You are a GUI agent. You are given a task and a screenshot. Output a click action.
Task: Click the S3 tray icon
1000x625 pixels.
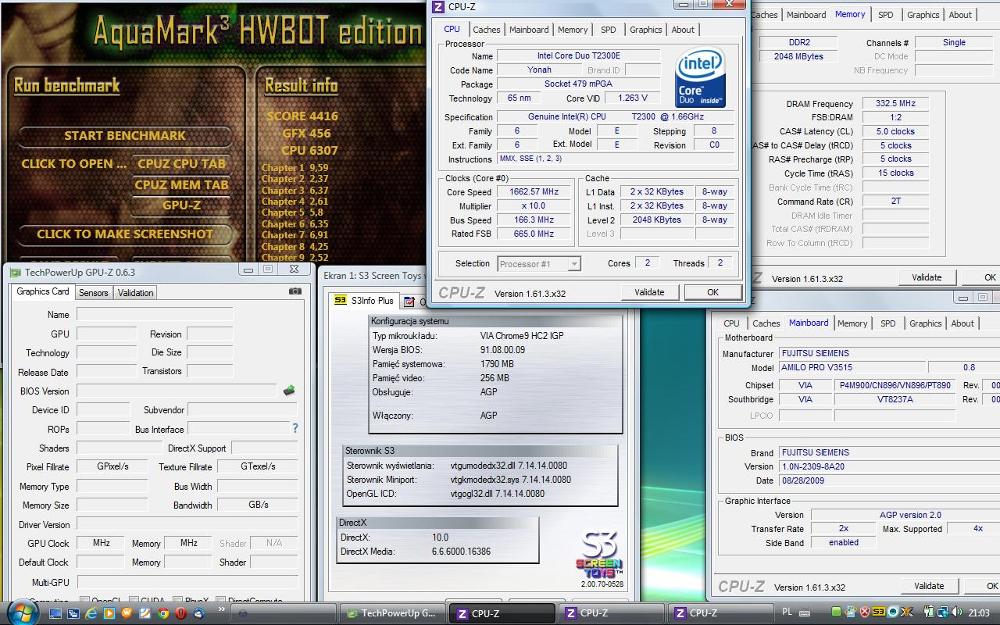tap(879, 612)
